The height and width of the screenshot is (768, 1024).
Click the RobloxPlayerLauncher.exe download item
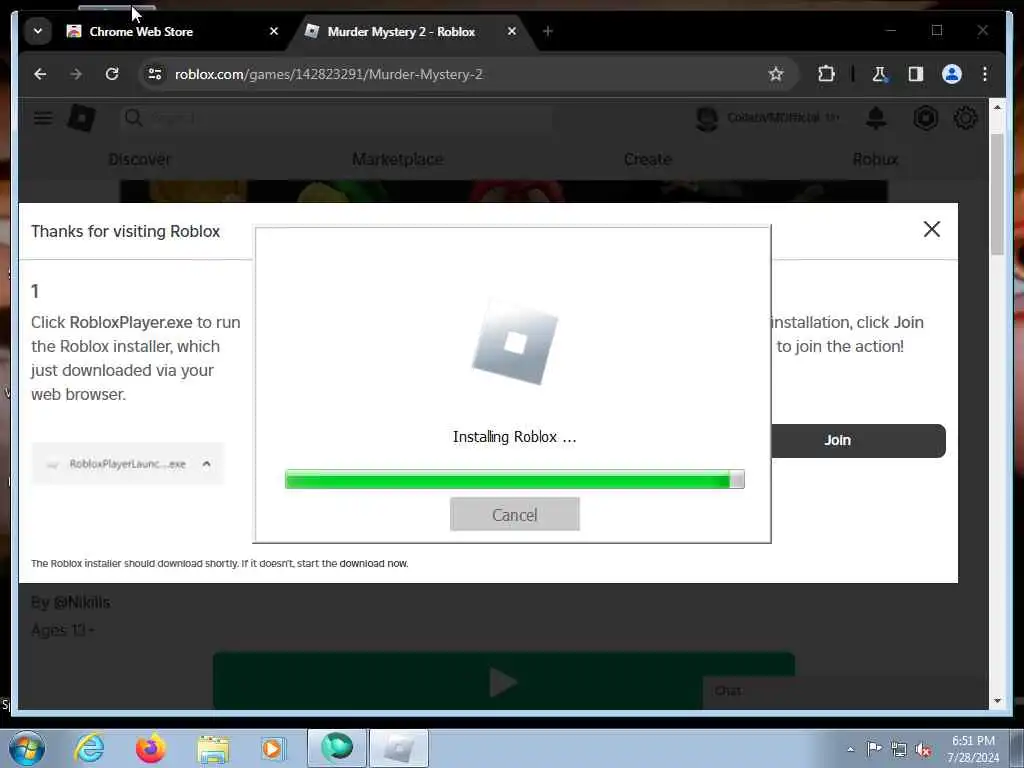tap(128, 464)
